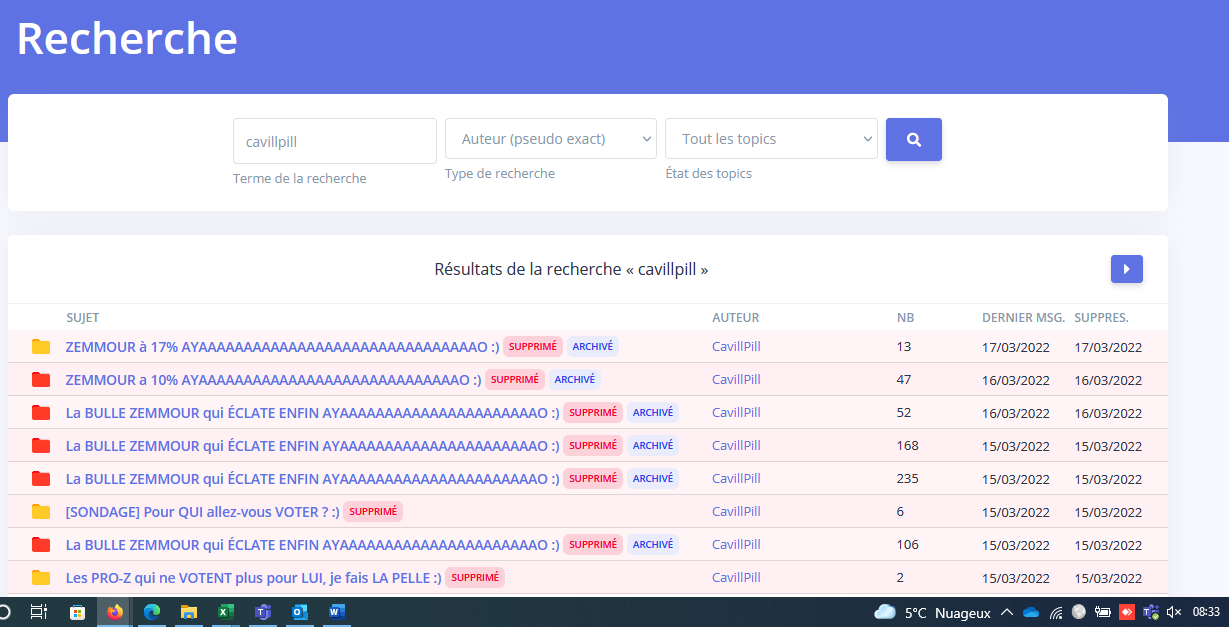Click folder icon of ZEMMOUR a 10% topic
Viewport: 1229px width, 627px height.
click(x=41, y=380)
